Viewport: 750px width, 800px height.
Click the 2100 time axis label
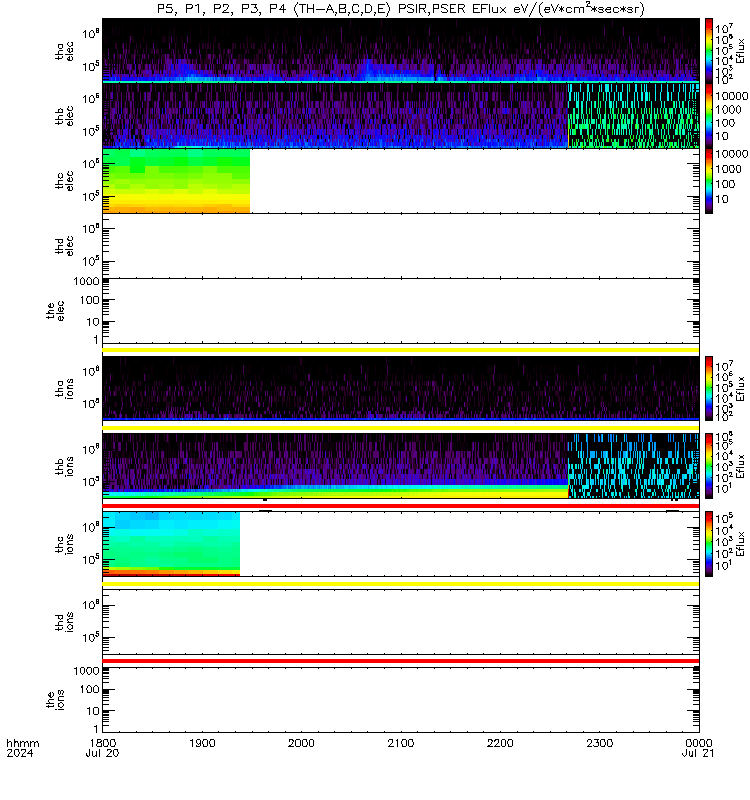click(401, 743)
